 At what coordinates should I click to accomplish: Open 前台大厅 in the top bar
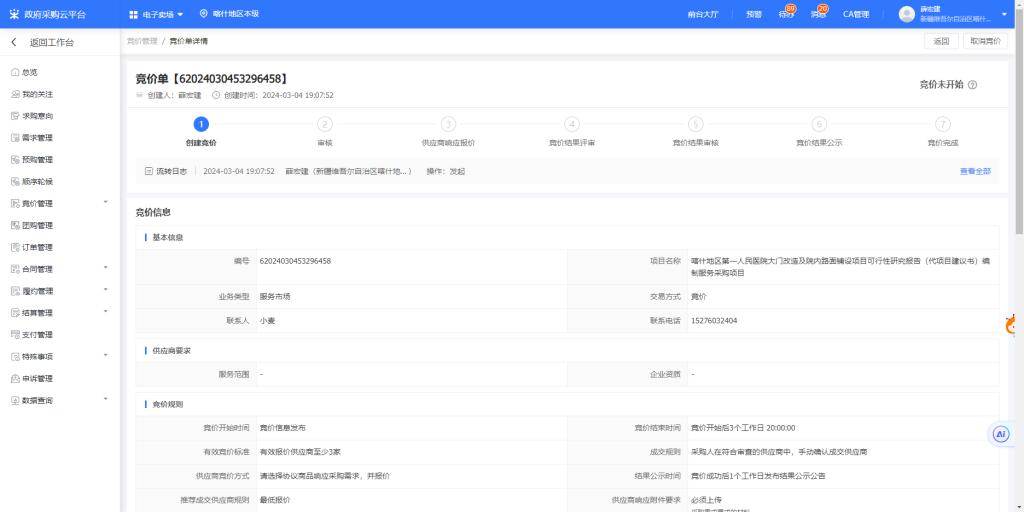click(703, 14)
